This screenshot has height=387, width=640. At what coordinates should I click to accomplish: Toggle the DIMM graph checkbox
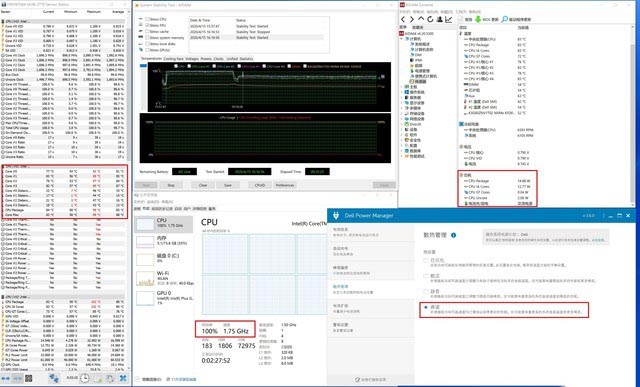click(x=289, y=66)
